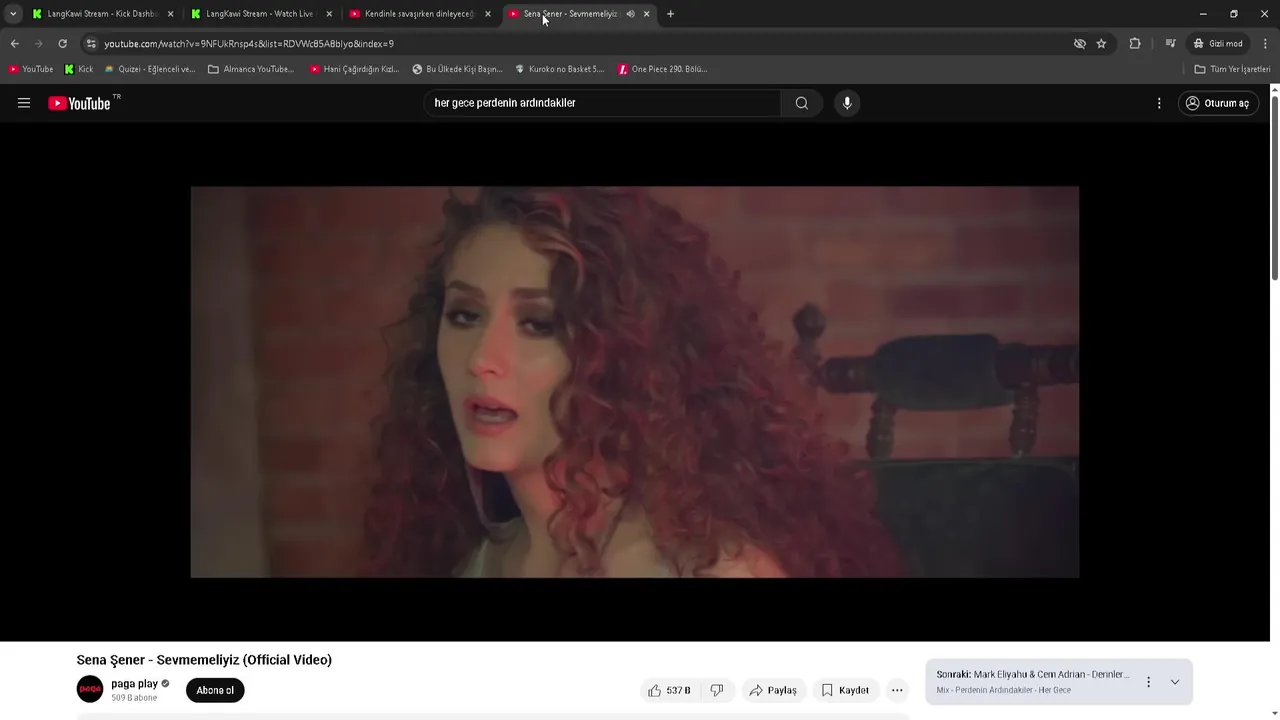Click the video player to pause
Screen dimensions: 1280x720
pyautogui.click(x=635, y=381)
